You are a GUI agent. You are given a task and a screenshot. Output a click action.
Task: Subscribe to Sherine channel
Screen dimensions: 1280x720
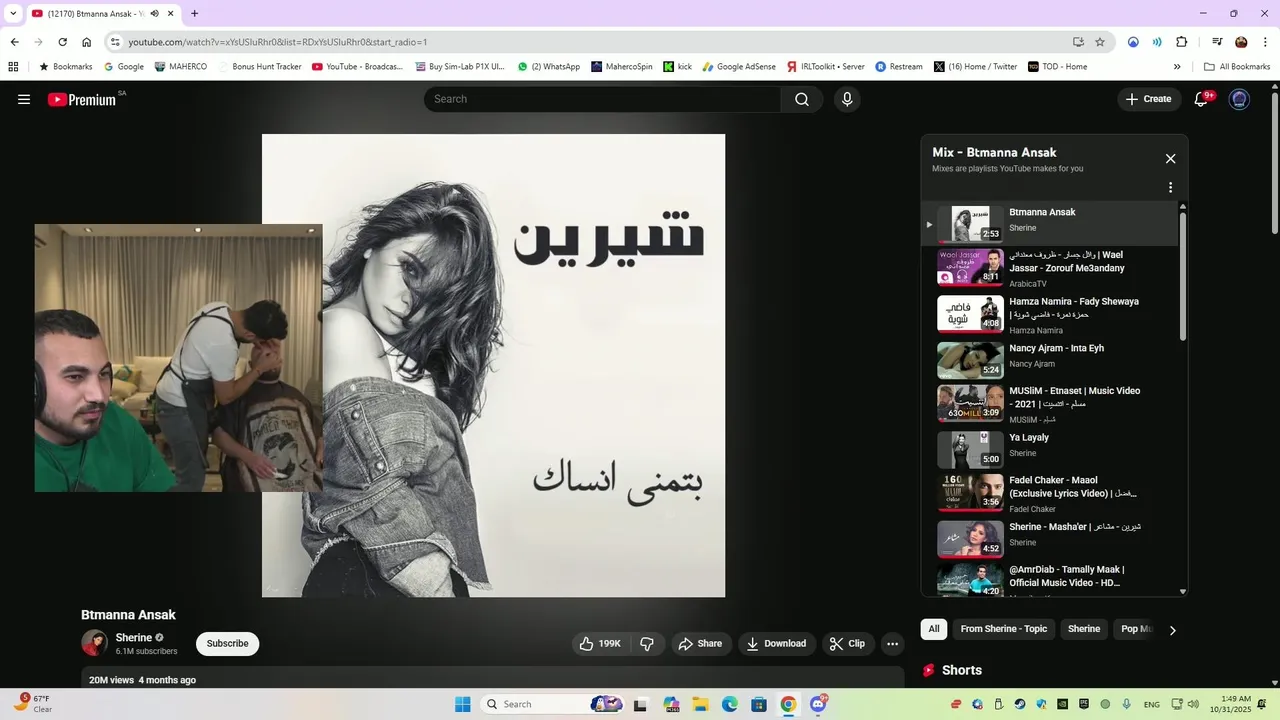point(227,644)
